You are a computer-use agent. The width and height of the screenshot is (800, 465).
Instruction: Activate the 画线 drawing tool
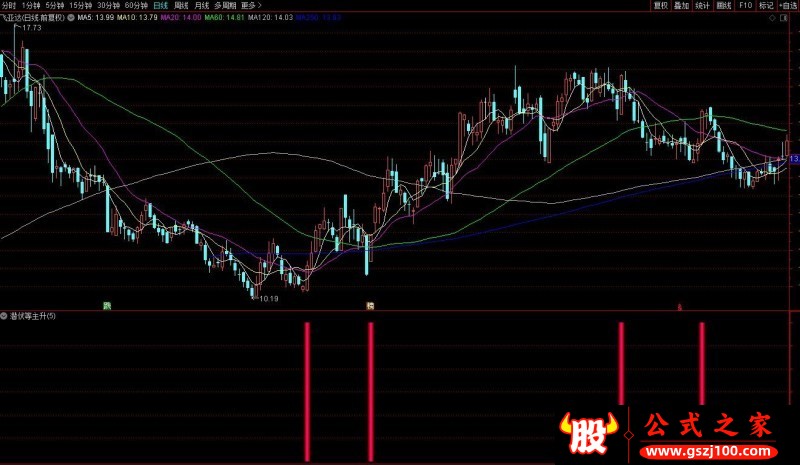(723, 6)
